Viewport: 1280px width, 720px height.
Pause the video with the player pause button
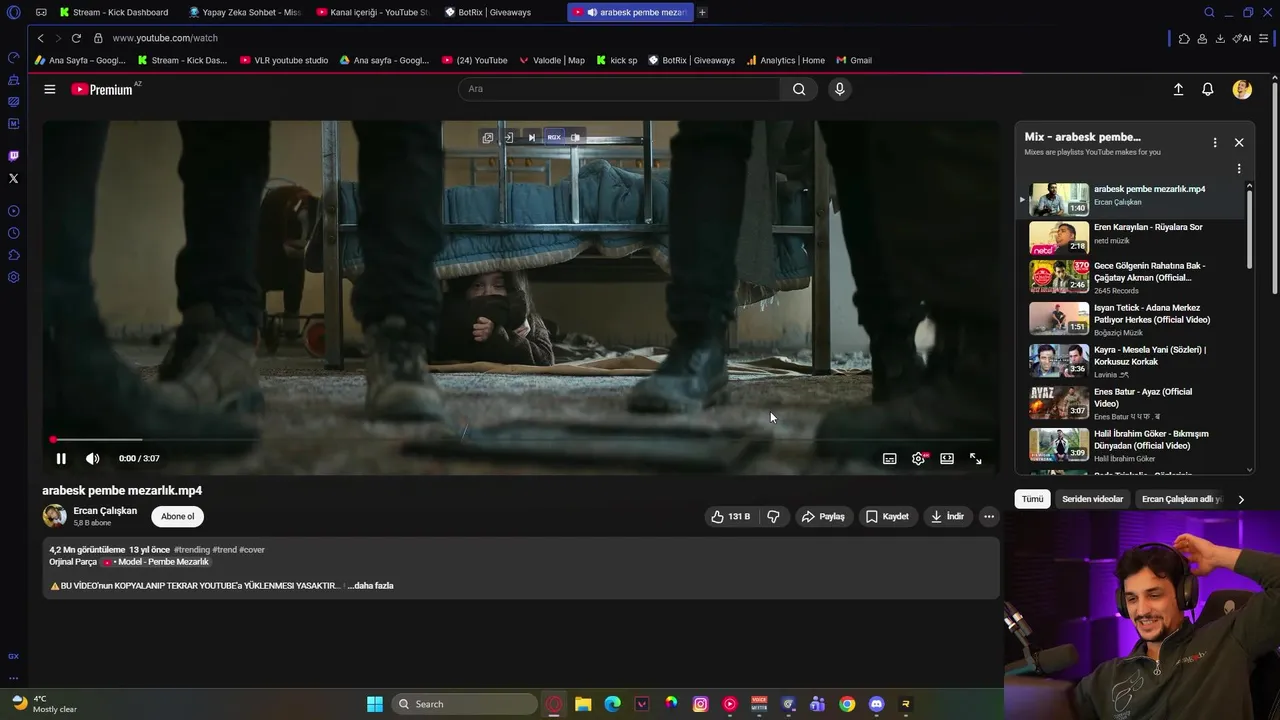point(61,459)
